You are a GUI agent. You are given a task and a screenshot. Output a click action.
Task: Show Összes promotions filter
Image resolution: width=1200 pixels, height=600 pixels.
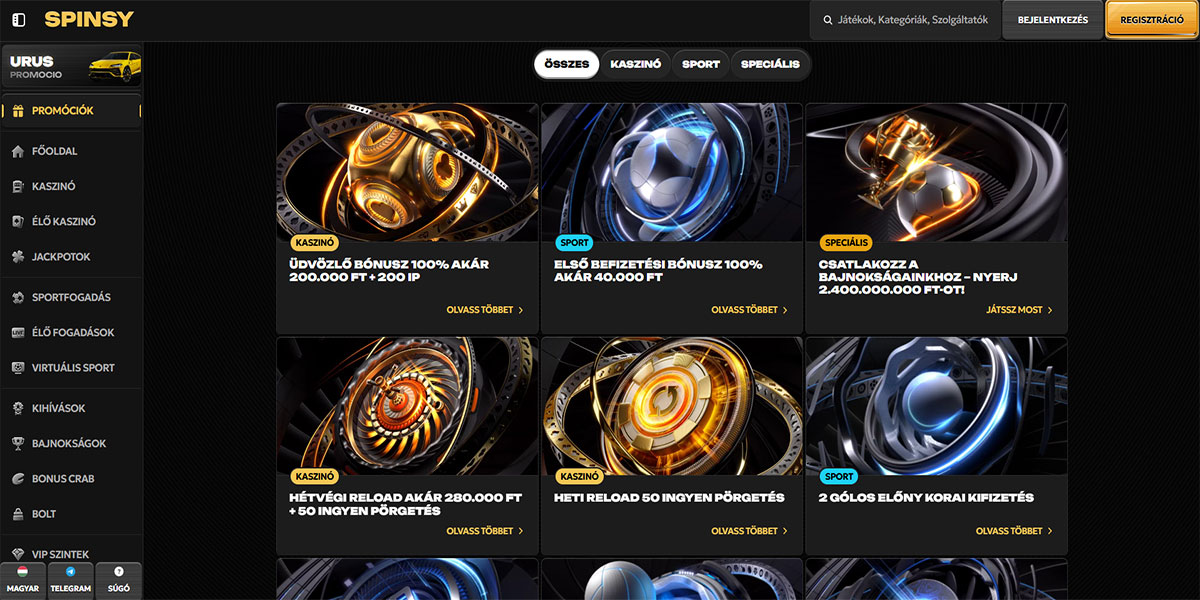[567, 64]
